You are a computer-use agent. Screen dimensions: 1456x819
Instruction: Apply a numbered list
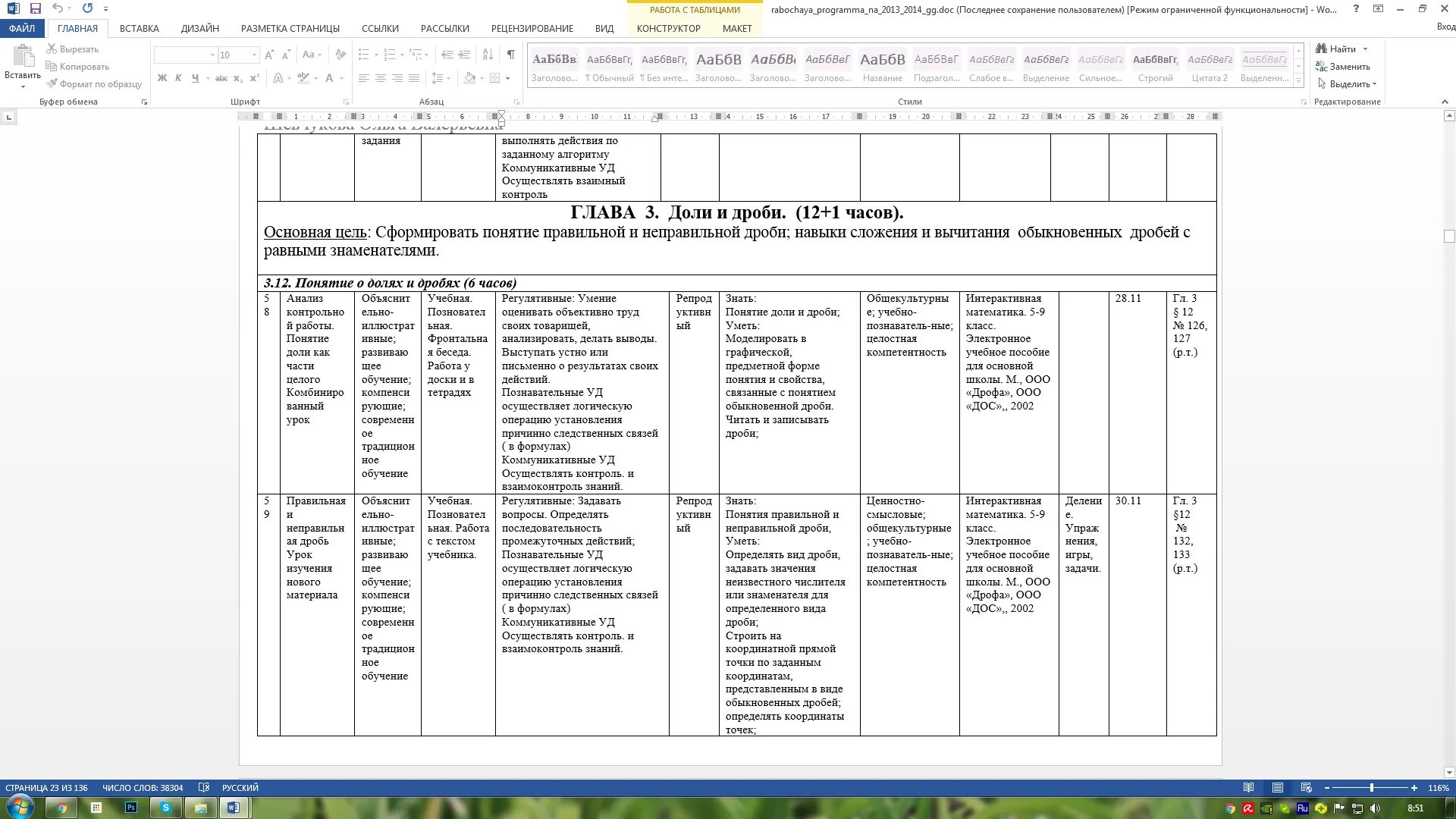pos(390,55)
